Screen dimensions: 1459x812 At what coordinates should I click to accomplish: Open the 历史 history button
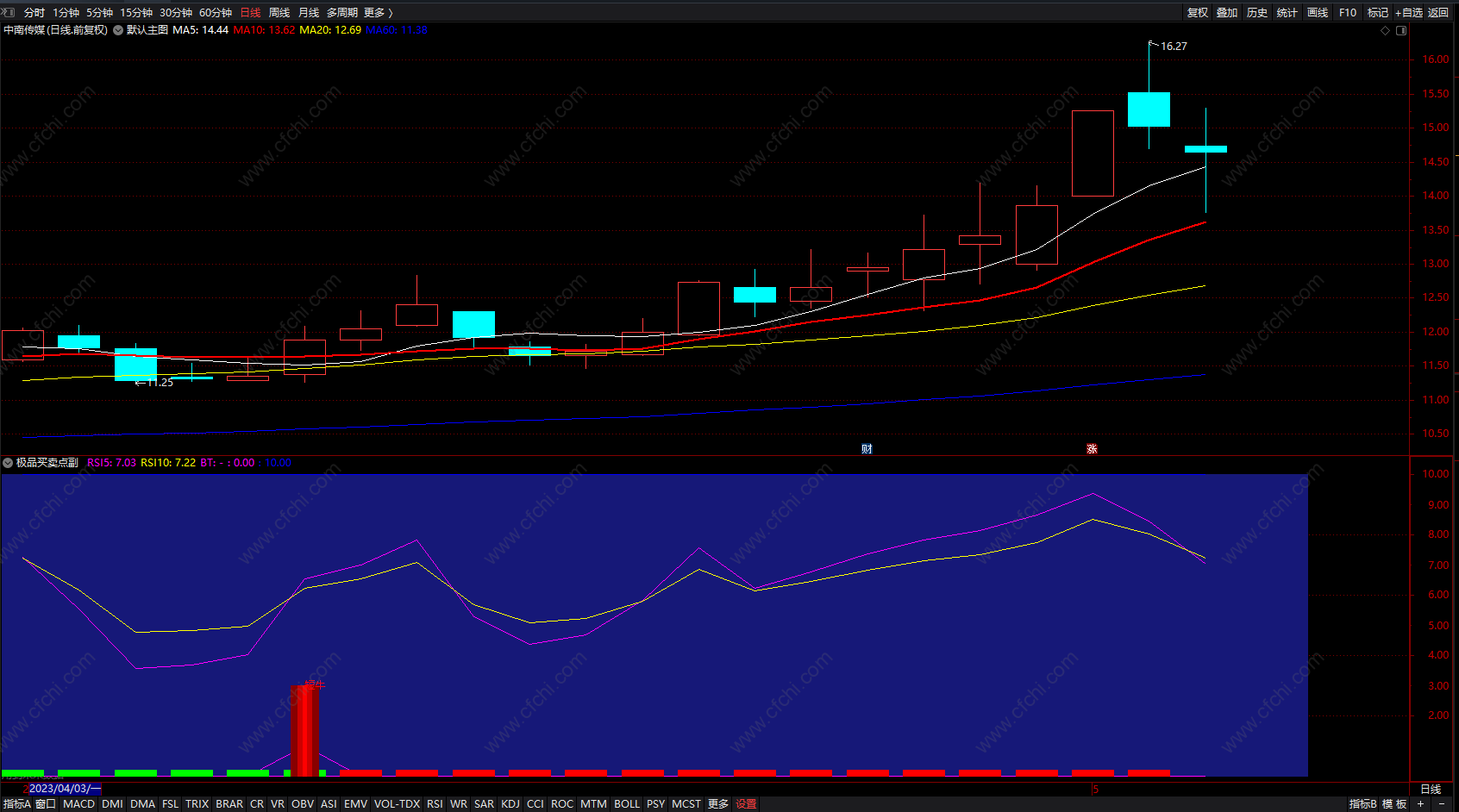(x=1257, y=12)
